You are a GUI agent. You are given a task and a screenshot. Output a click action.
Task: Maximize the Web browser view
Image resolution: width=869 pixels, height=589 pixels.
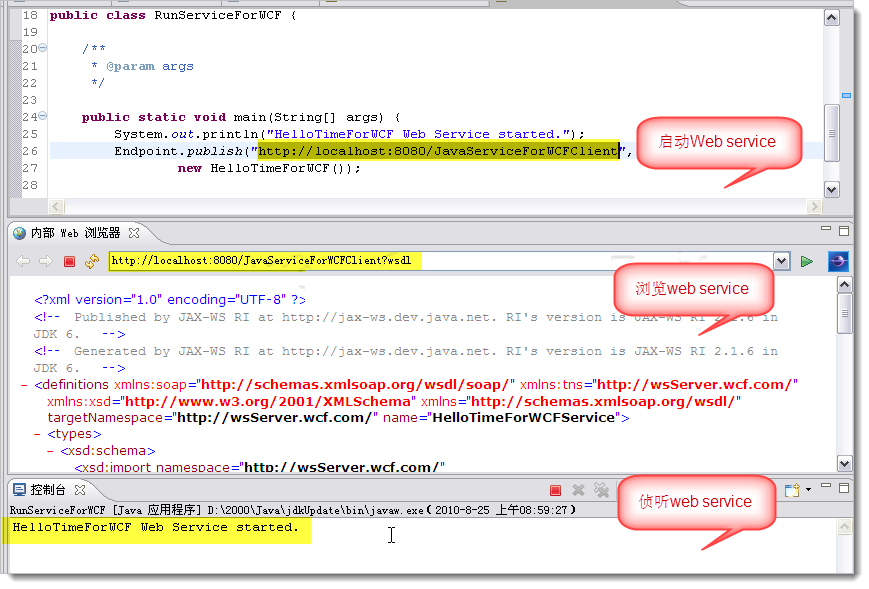[x=844, y=231]
